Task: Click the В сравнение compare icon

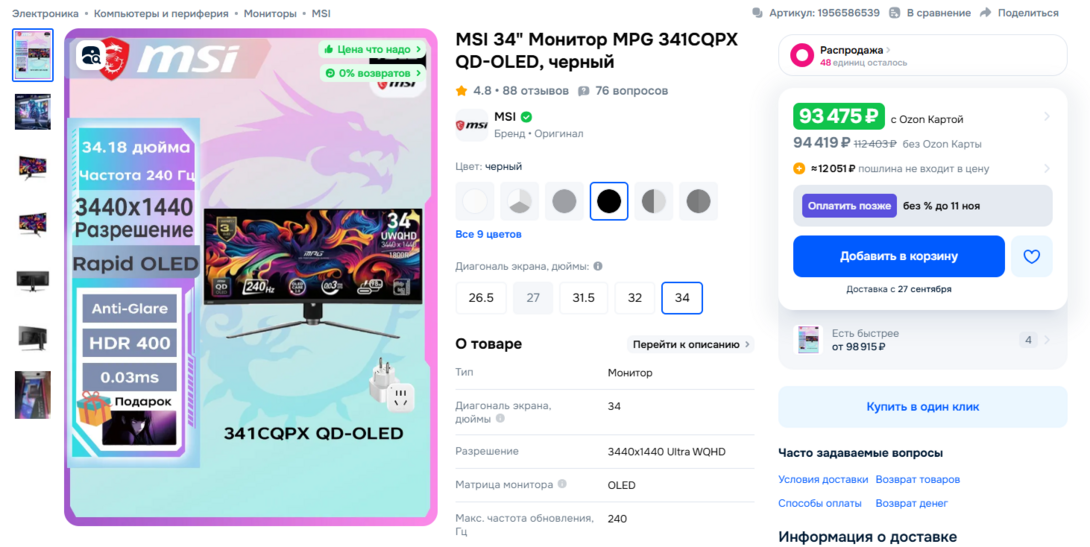Action: [895, 13]
